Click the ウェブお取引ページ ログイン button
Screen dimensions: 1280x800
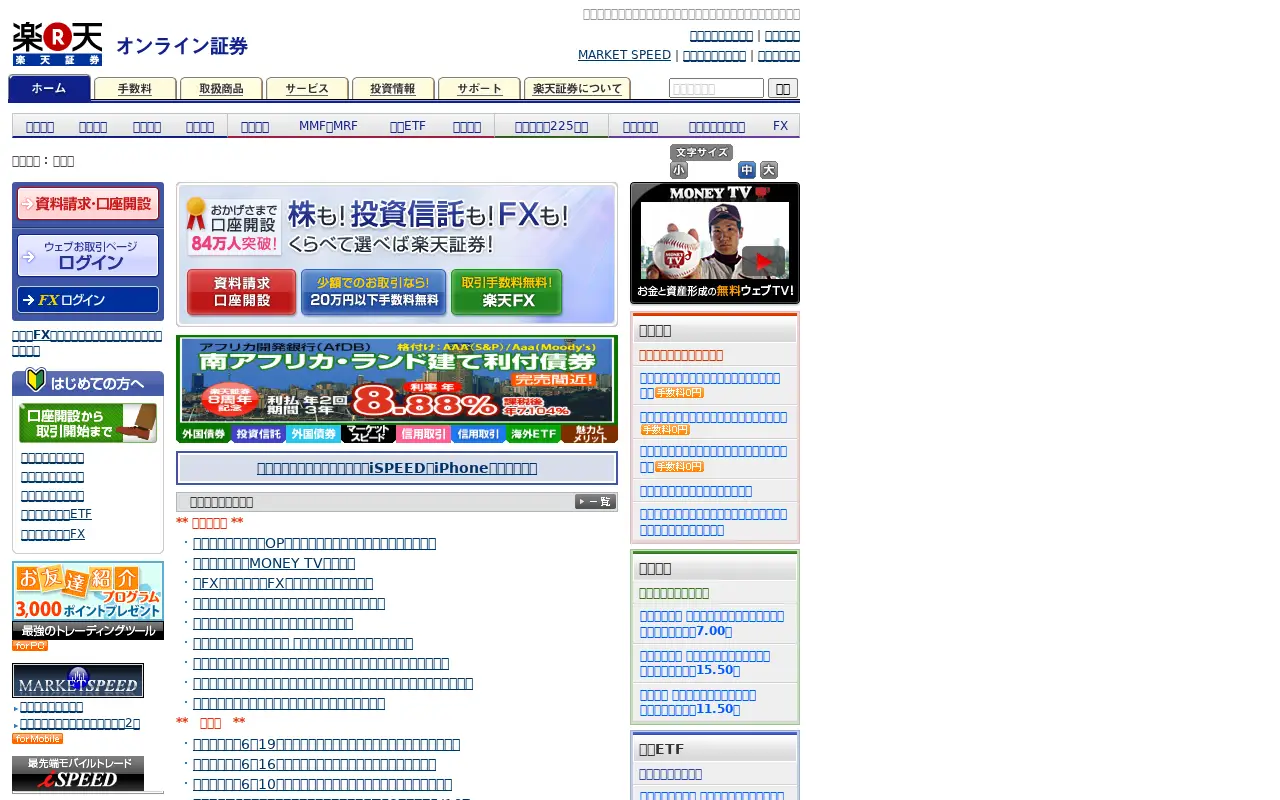pos(88,256)
